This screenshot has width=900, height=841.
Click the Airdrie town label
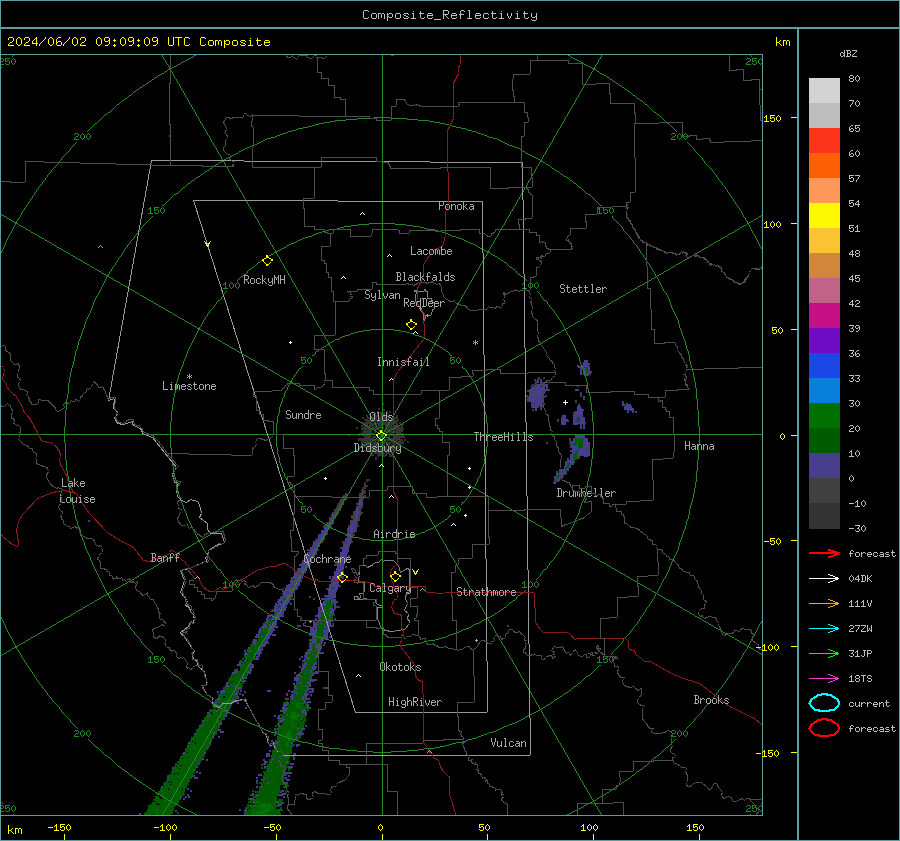(394, 534)
